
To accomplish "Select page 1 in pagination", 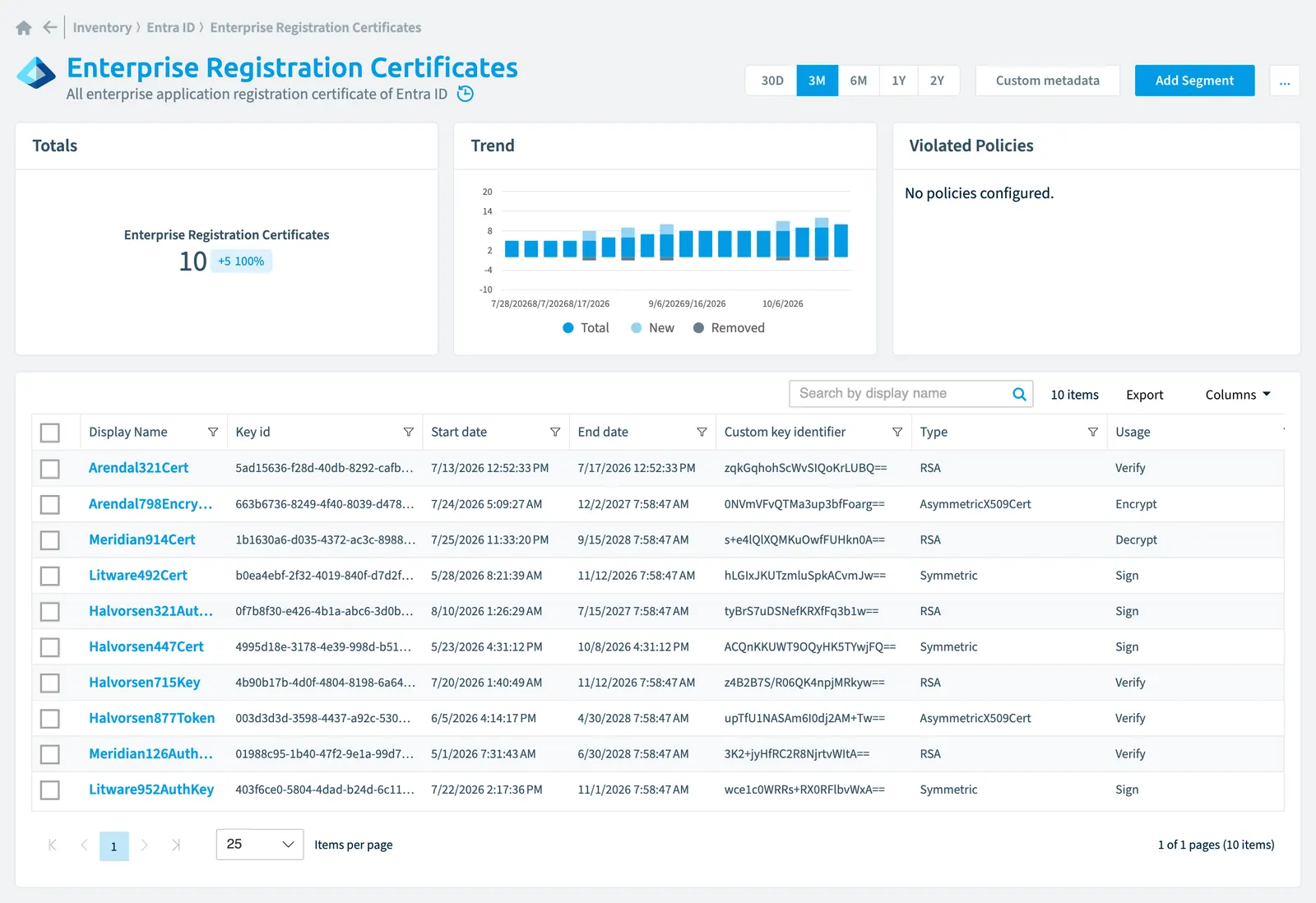I will tap(114, 846).
